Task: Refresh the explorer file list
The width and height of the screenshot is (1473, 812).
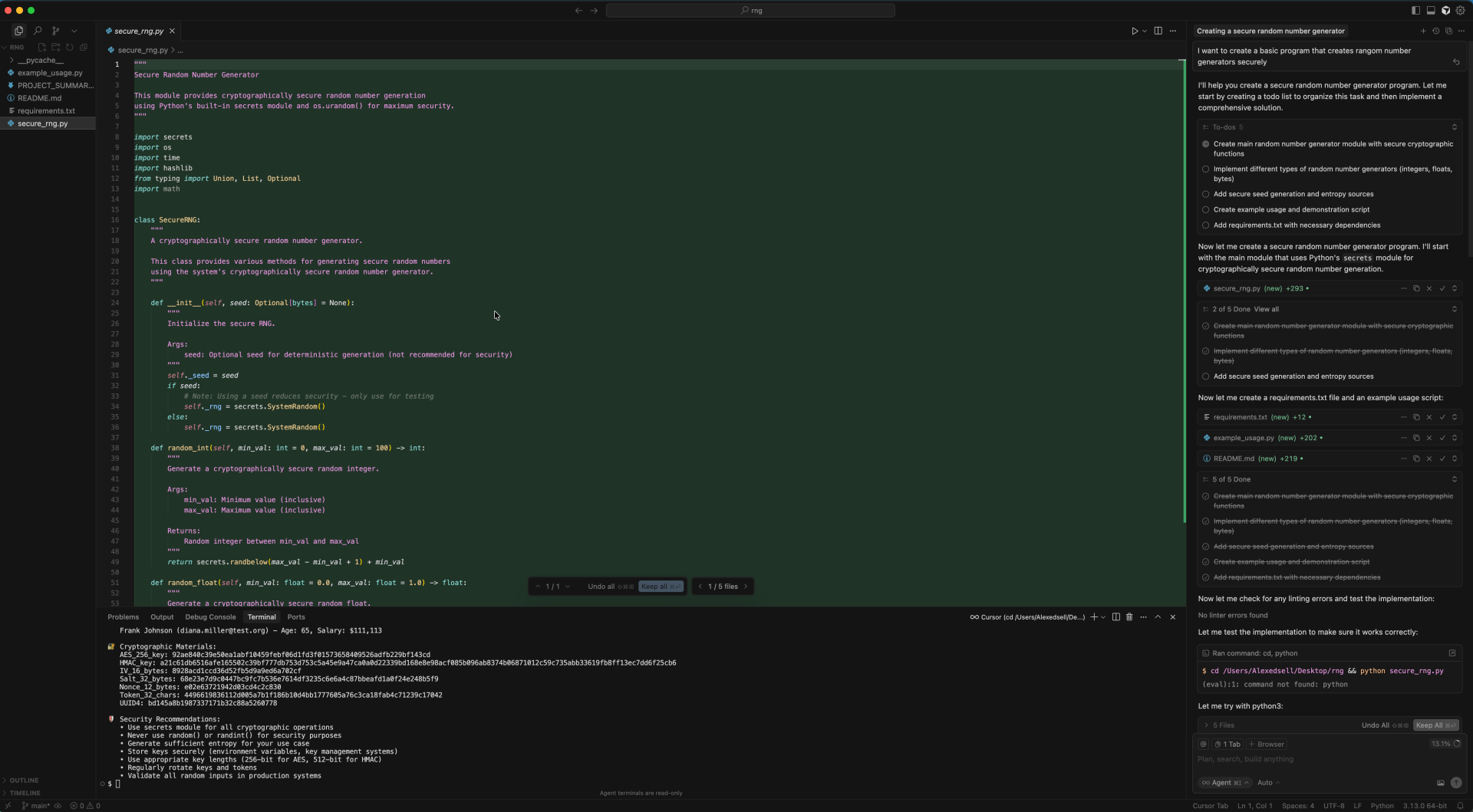Action: pos(70,48)
